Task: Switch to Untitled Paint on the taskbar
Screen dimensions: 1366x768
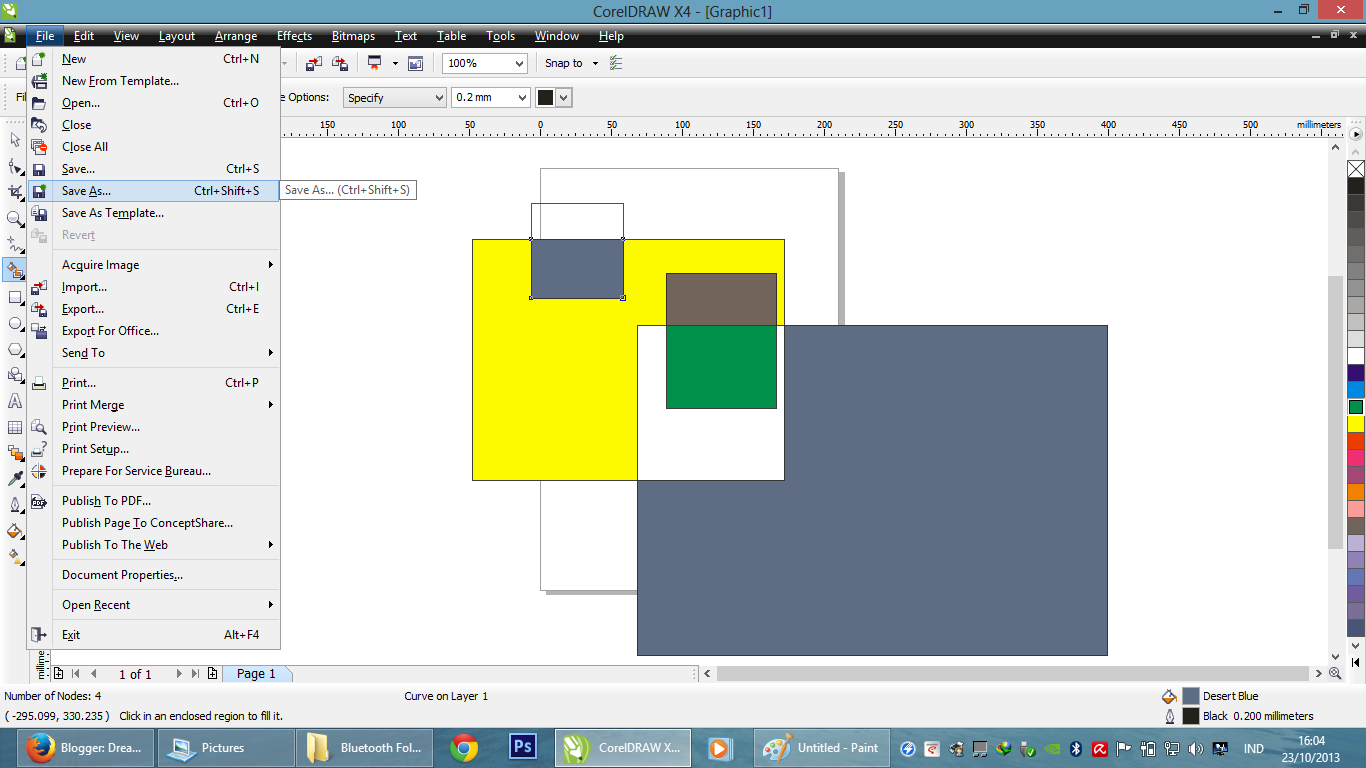Action: click(822, 747)
